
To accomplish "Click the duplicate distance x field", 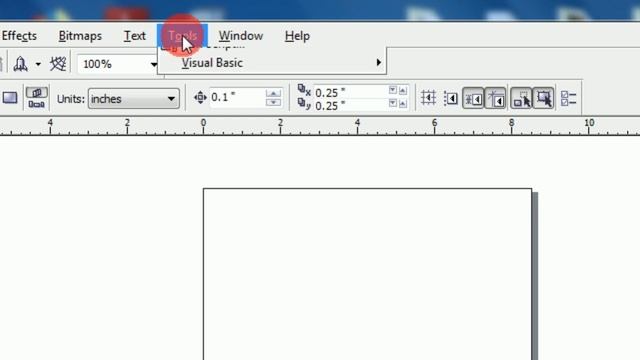I will coord(350,92).
